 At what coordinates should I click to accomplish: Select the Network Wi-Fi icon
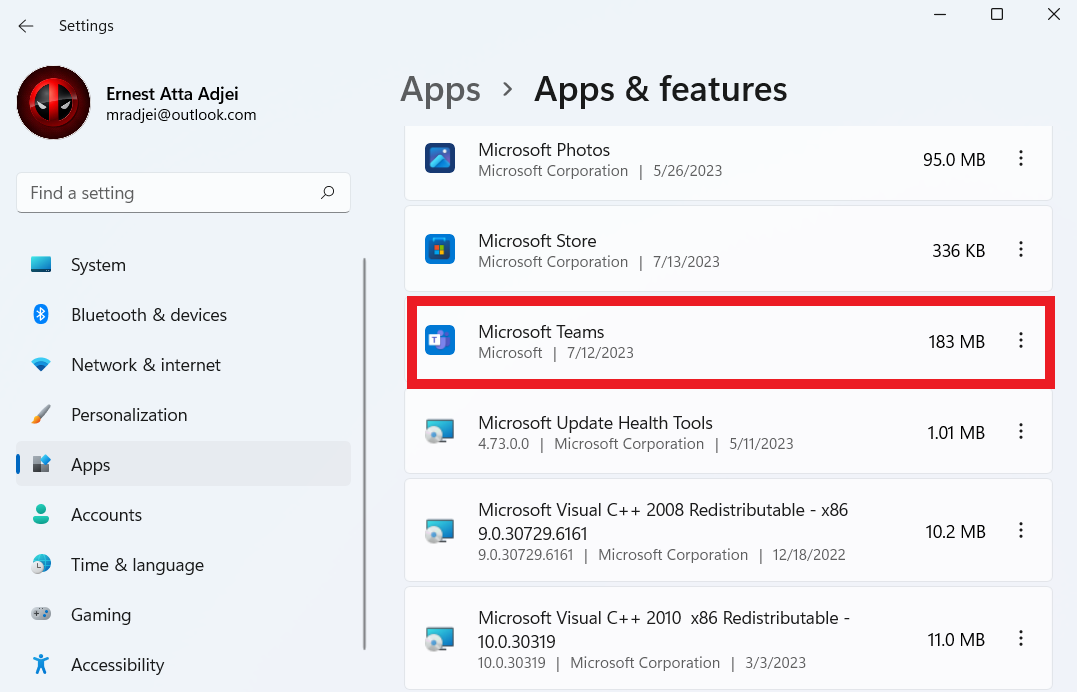coord(41,365)
